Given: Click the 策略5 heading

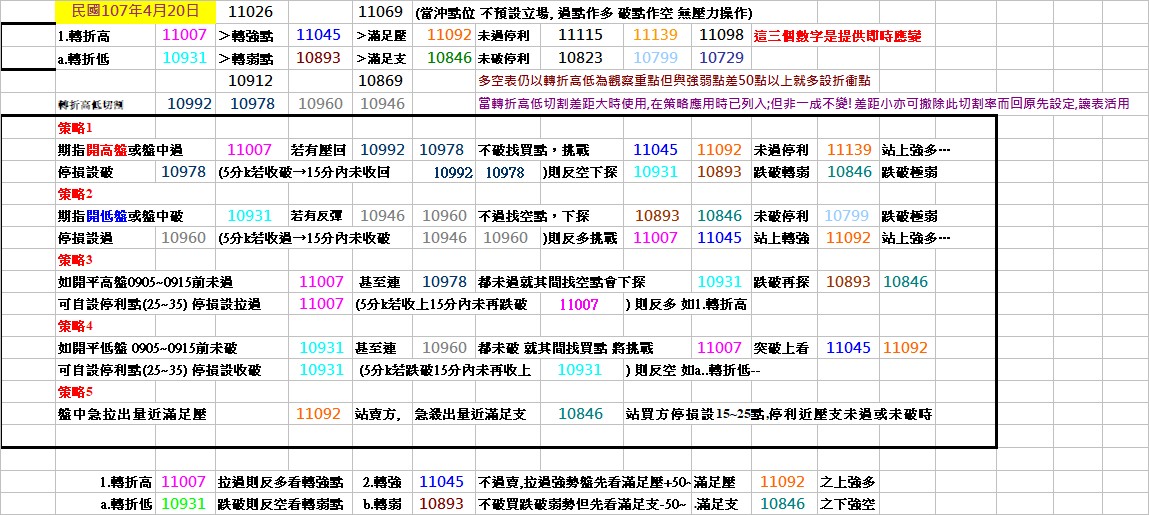Looking at the screenshot, I should 75,392.
